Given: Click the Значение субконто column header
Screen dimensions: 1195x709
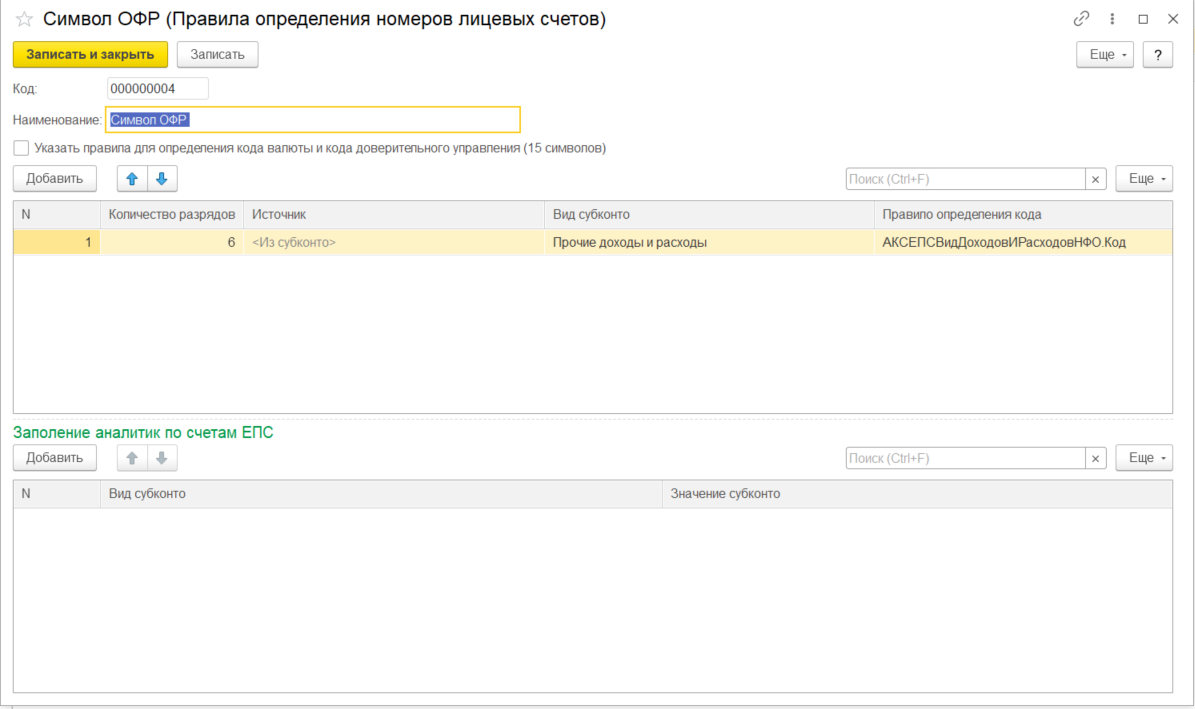Looking at the screenshot, I should (725, 494).
